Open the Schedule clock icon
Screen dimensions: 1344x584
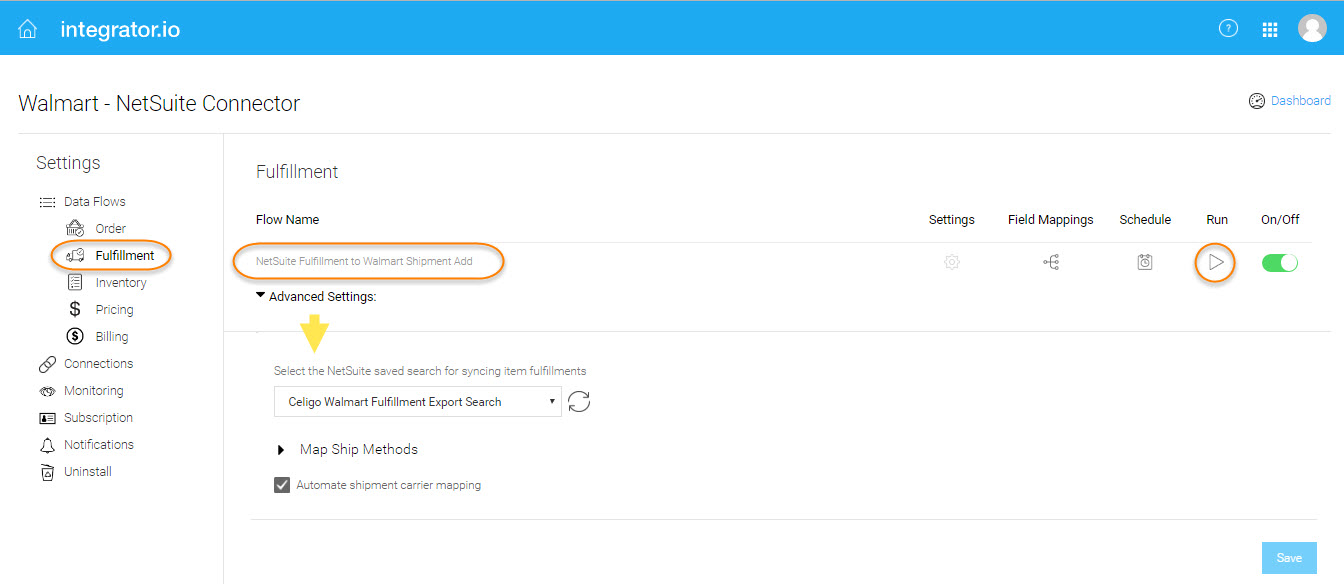point(1145,262)
